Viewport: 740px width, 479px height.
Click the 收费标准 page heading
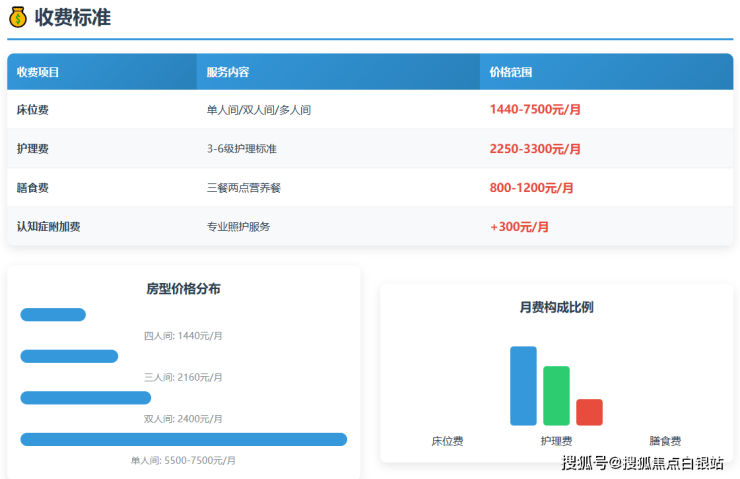click(72, 17)
